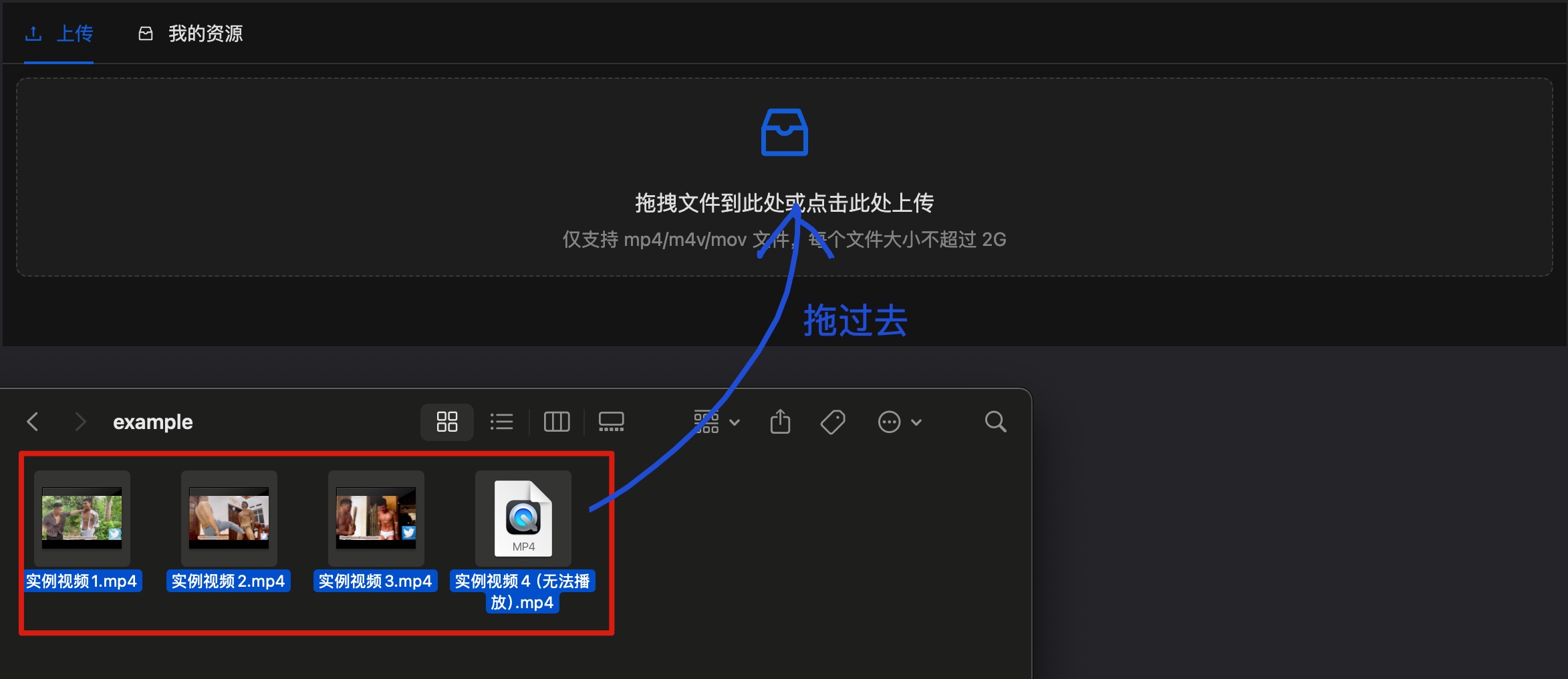
Task: Click the 拖拽文件到此处或点击此处上传 text
Action: 784,202
